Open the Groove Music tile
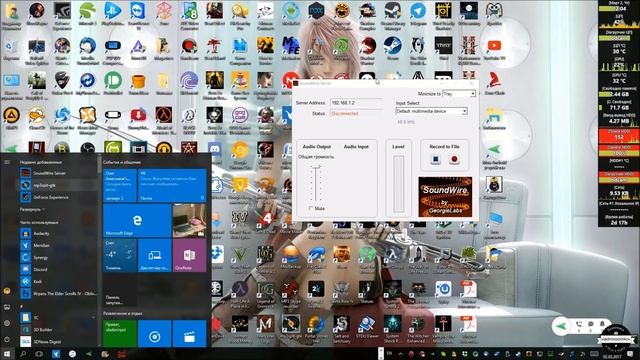640x360 pixels. pos(155,334)
